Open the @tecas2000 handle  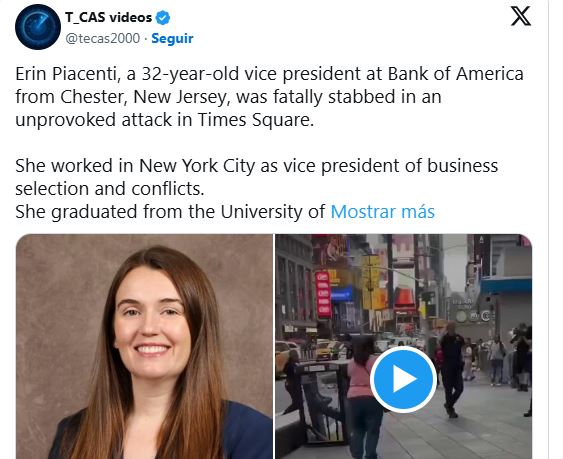(103, 38)
